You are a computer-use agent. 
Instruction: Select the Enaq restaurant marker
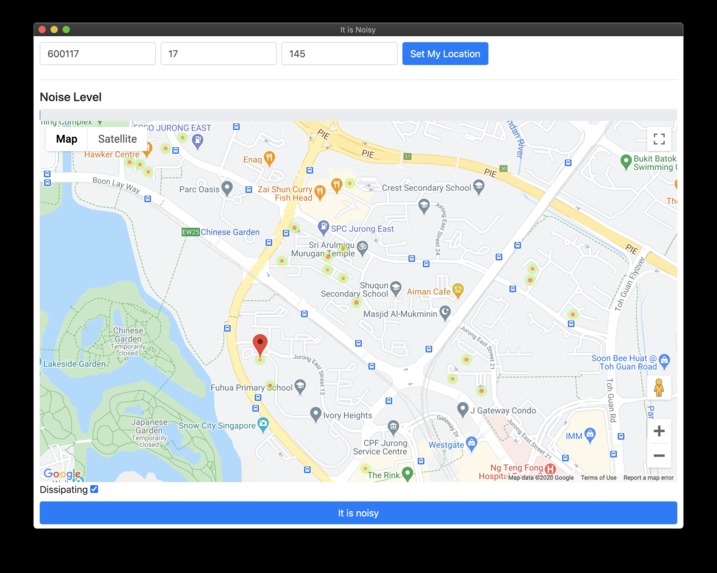click(x=269, y=159)
